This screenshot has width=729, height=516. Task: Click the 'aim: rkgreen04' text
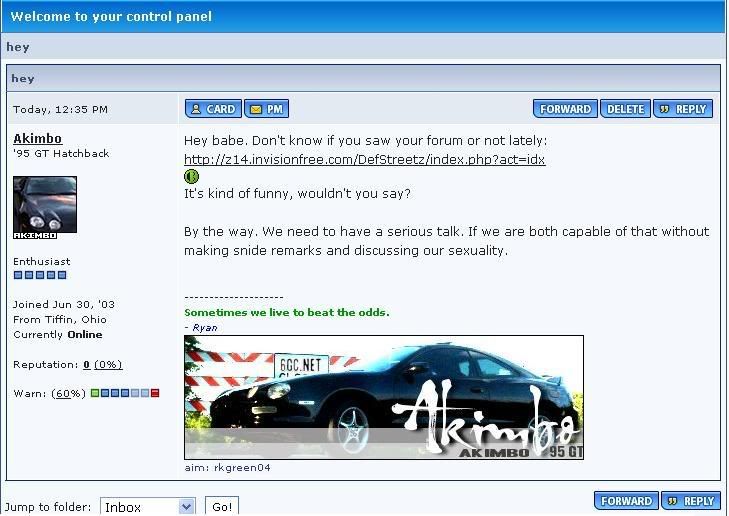coord(227,468)
